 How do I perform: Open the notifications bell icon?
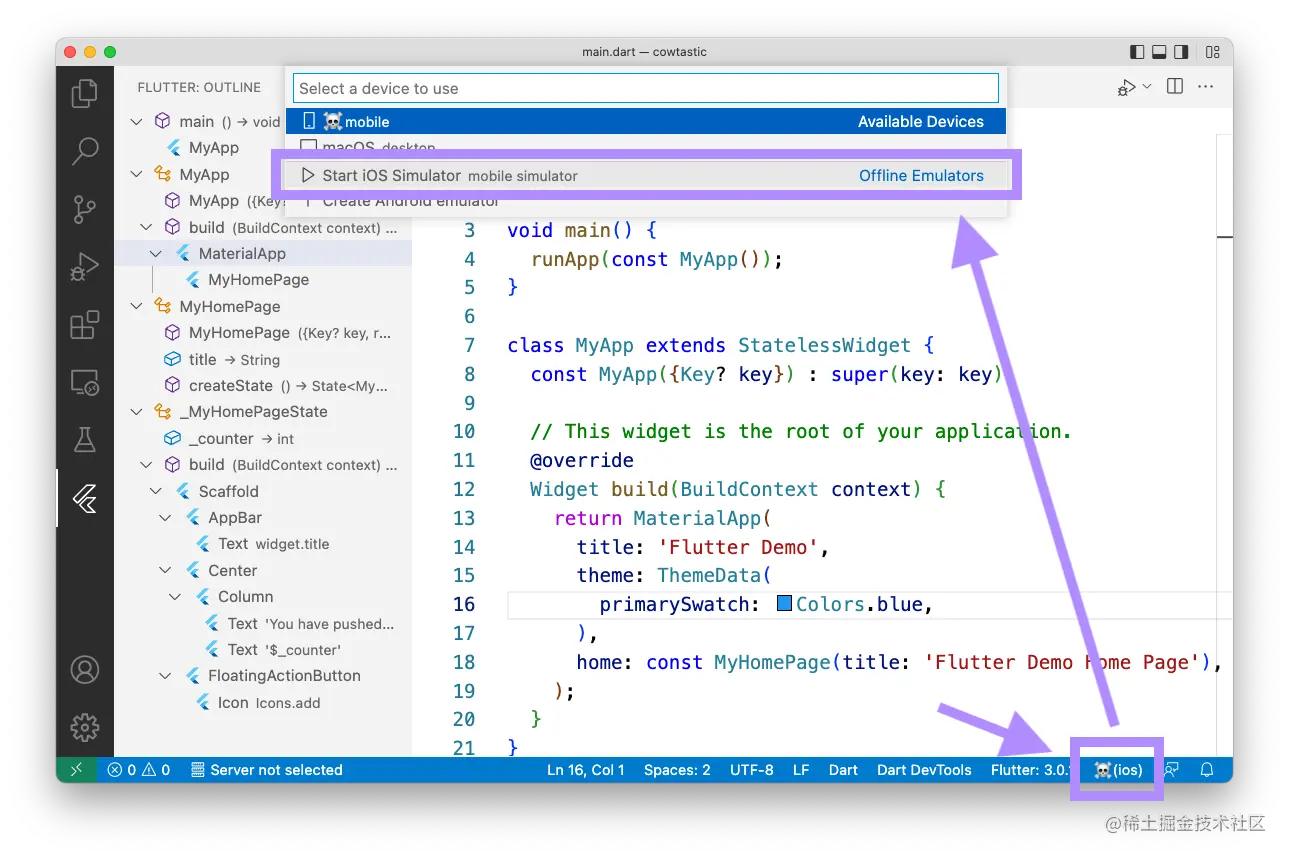coord(1207,770)
